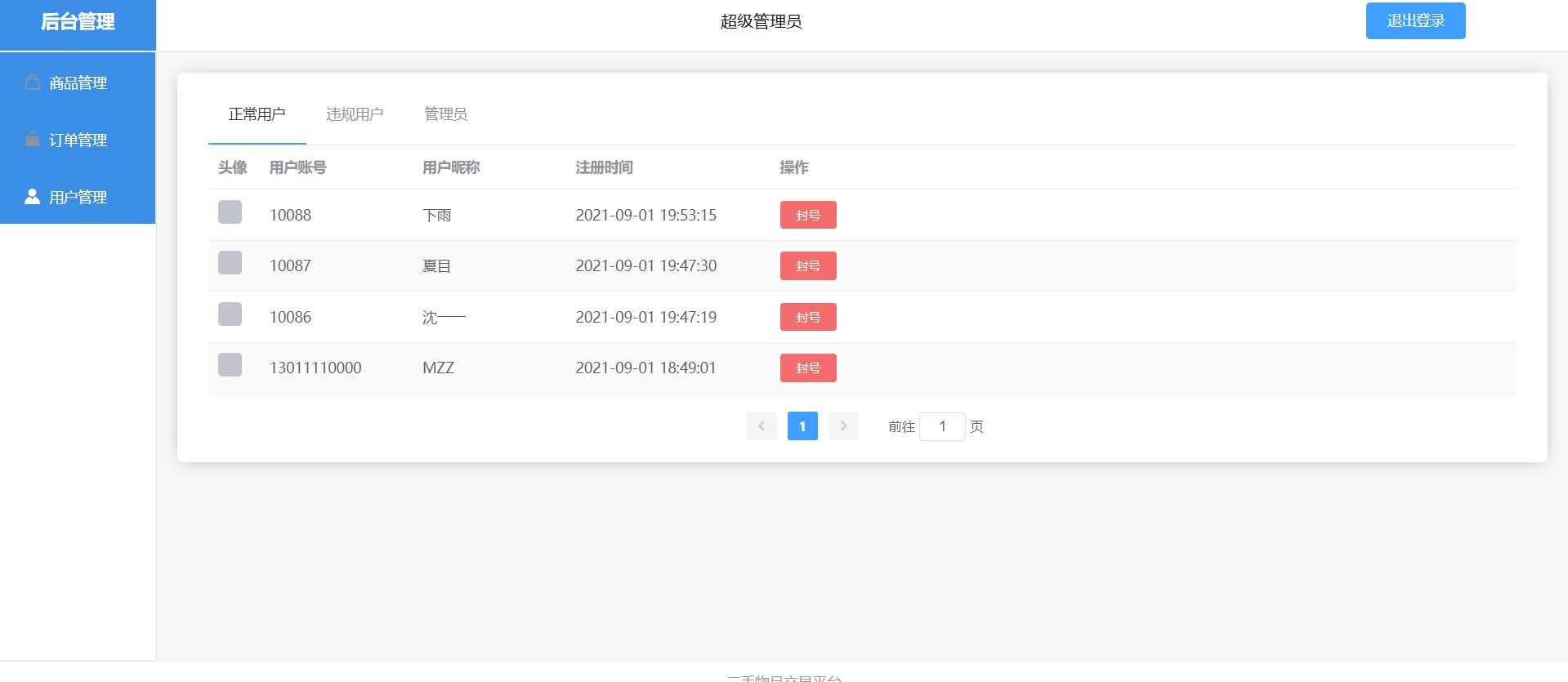
Task: Click the shopping bag icon beside 商品管理
Action: point(32,82)
